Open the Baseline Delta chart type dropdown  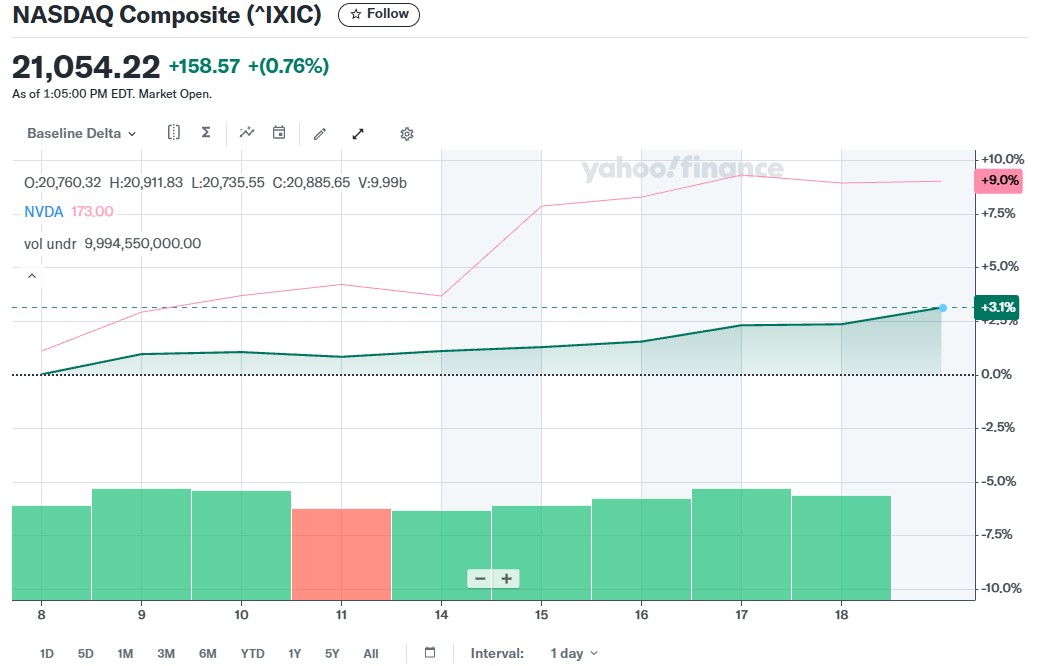(82, 134)
